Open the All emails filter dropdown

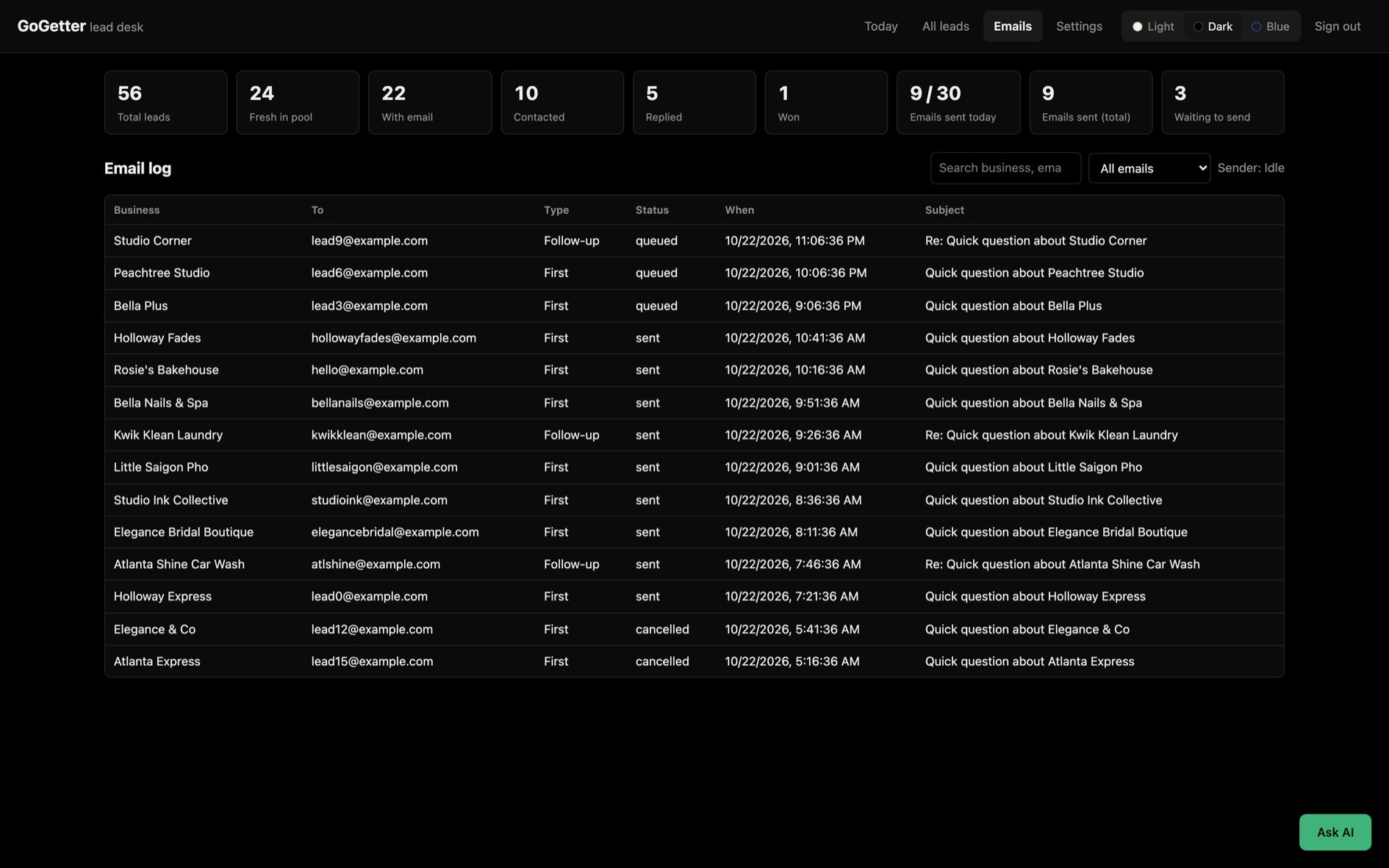[1149, 168]
